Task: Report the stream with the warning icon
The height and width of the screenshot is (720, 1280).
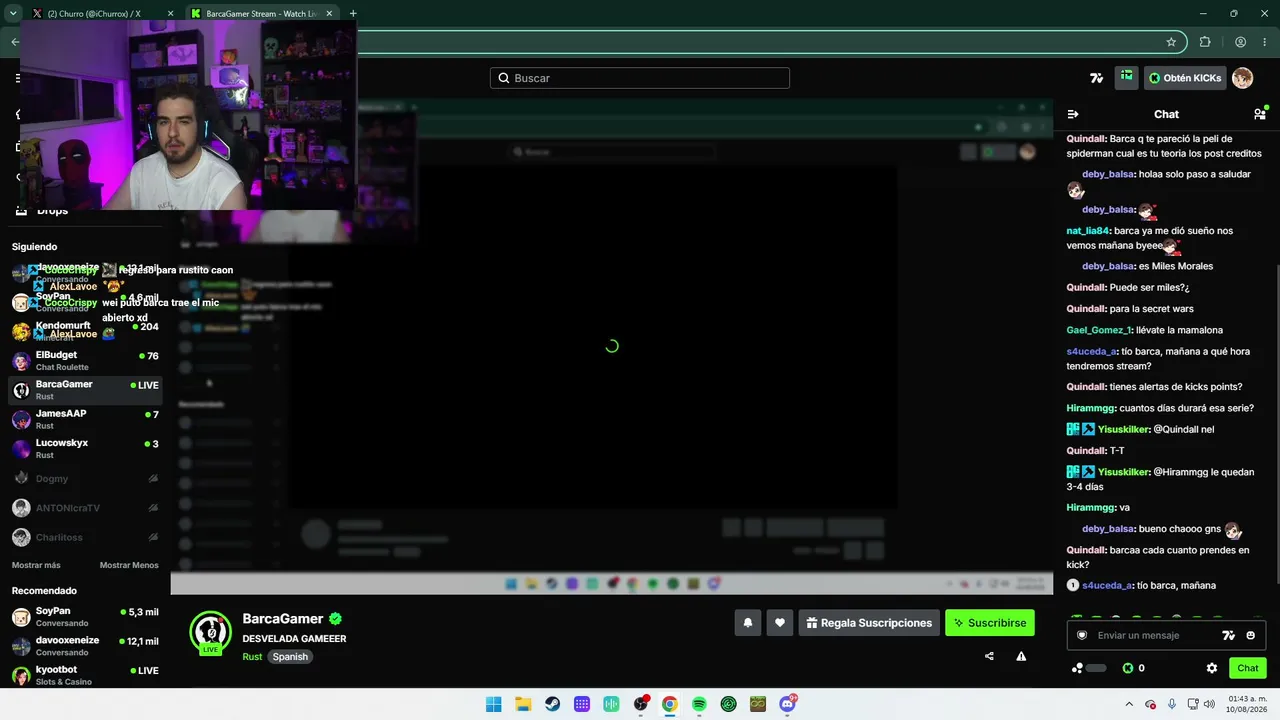Action: click(1021, 657)
